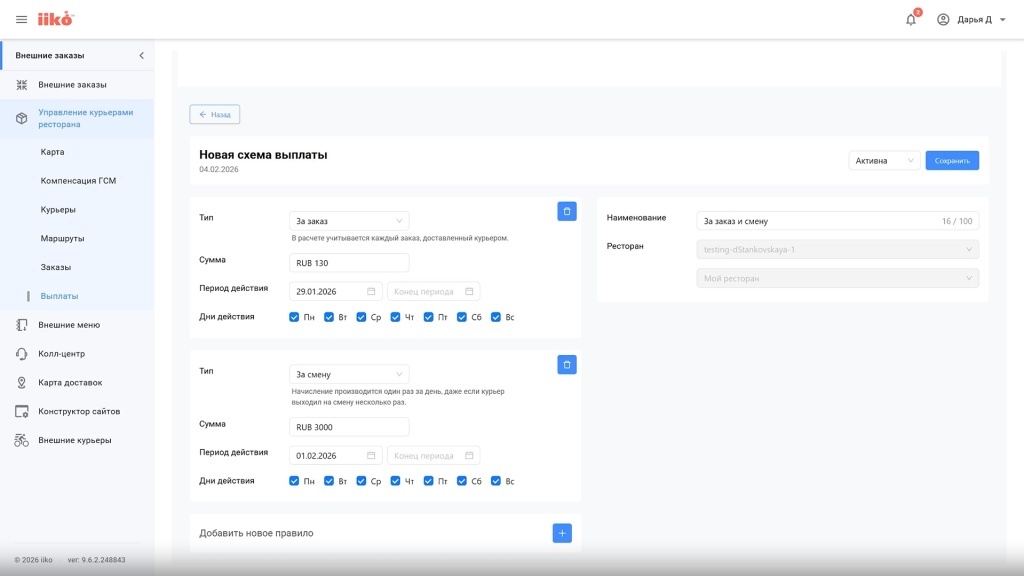Open Маршруты in the sidebar
The height and width of the screenshot is (576, 1024).
[62, 238]
